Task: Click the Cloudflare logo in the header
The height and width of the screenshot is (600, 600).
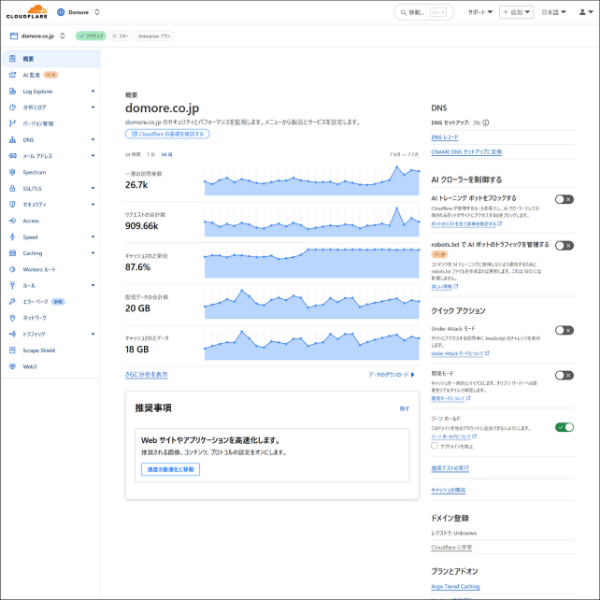Action: [25, 12]
